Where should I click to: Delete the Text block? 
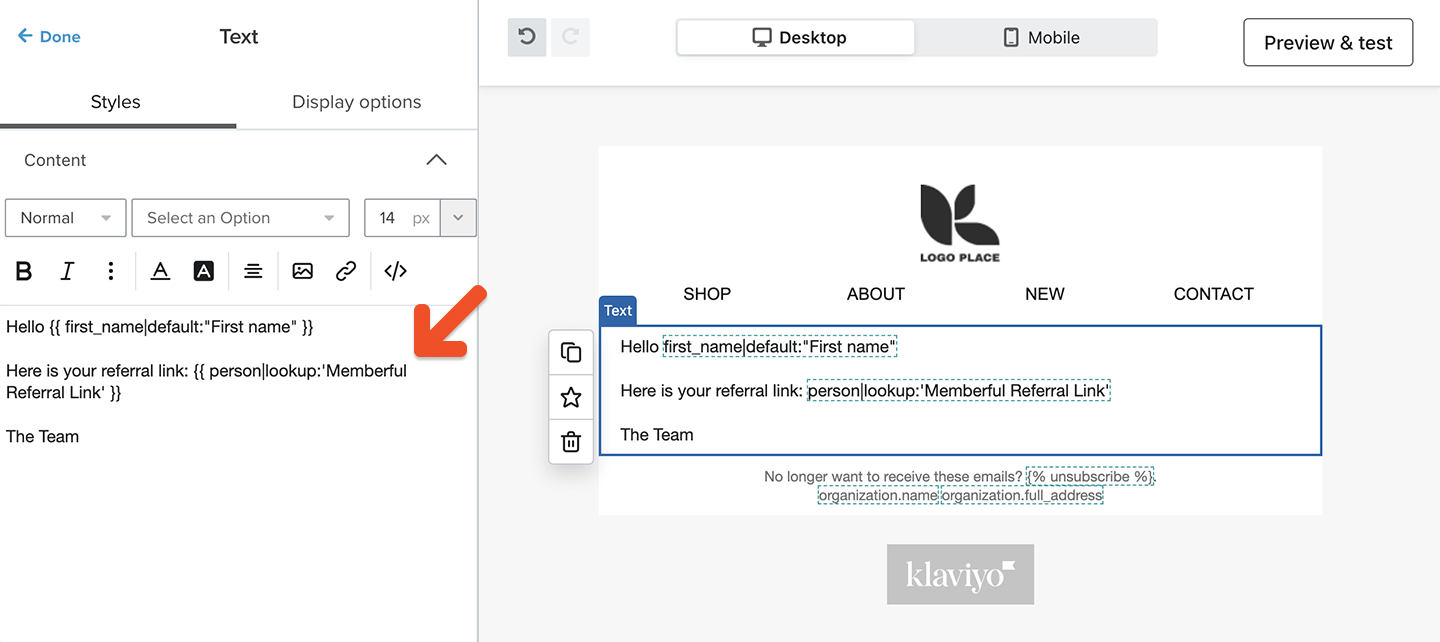[571, 441]
